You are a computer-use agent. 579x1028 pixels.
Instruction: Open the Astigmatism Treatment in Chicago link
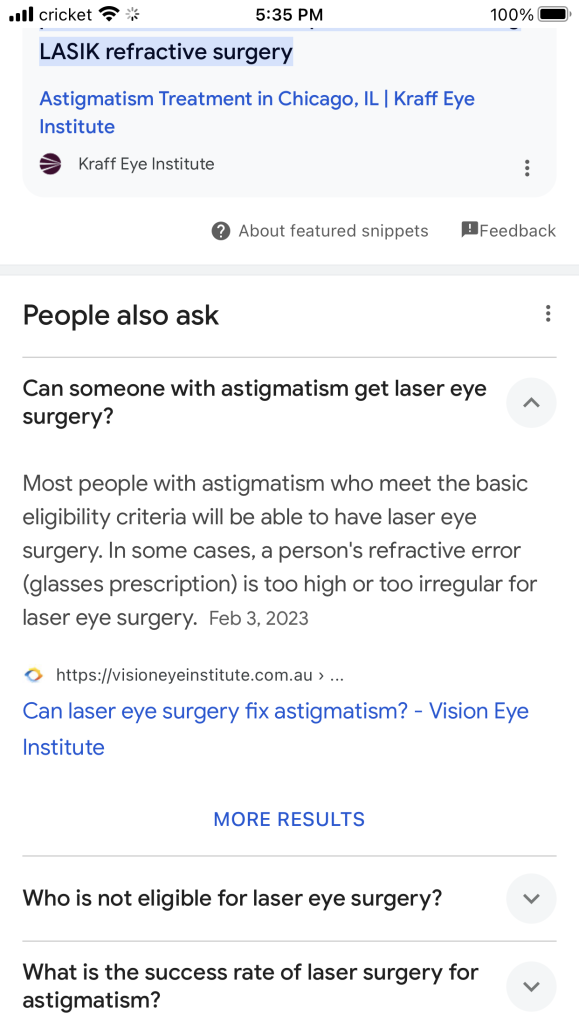[x=257, y=112]
